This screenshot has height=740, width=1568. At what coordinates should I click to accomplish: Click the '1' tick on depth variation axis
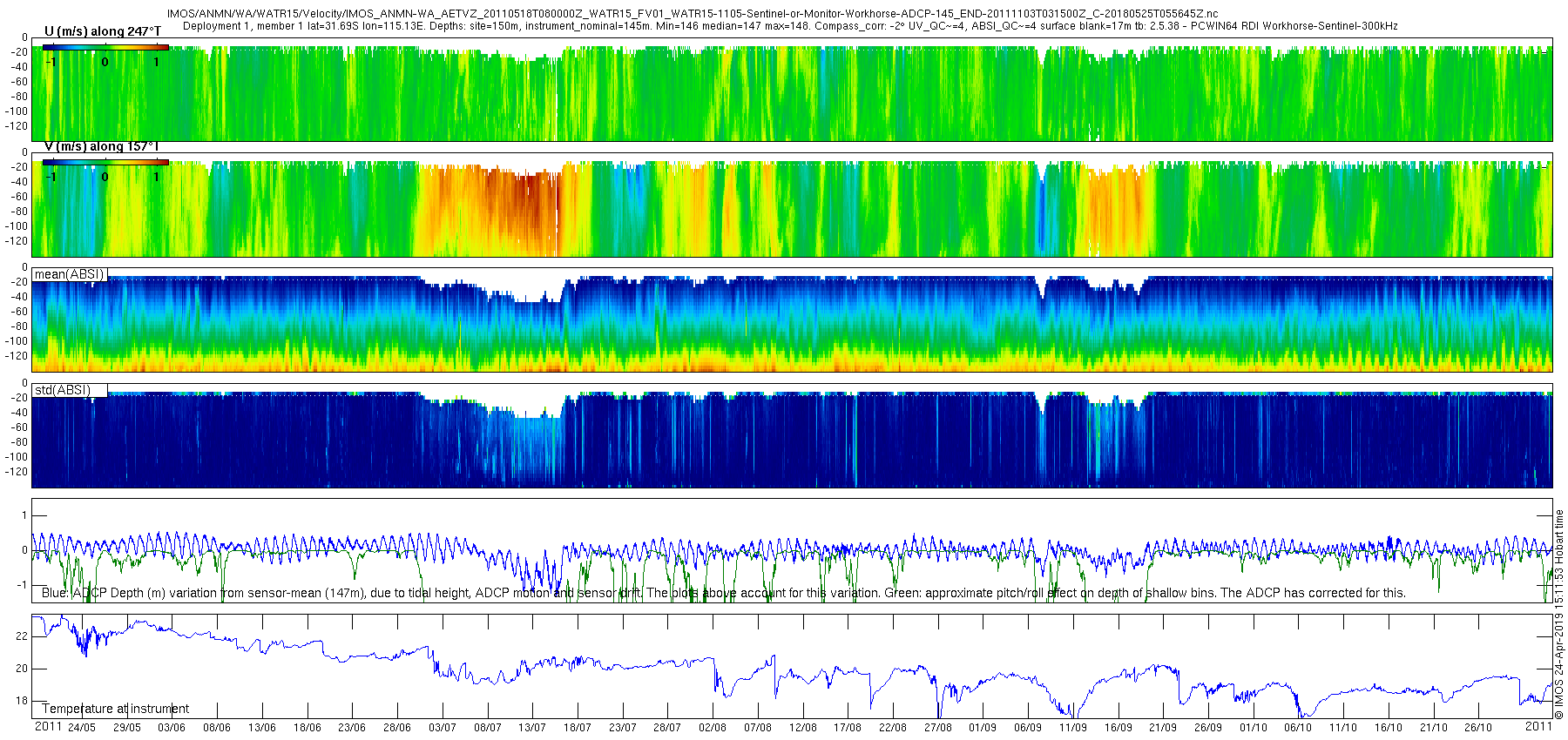point(24,516)
